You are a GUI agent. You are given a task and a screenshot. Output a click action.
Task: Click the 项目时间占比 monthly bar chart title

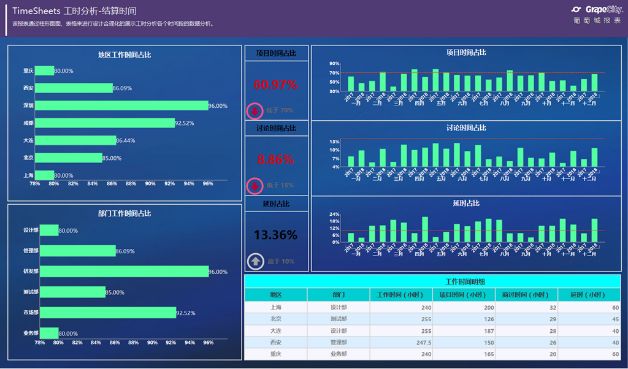(x=466, y=52)
